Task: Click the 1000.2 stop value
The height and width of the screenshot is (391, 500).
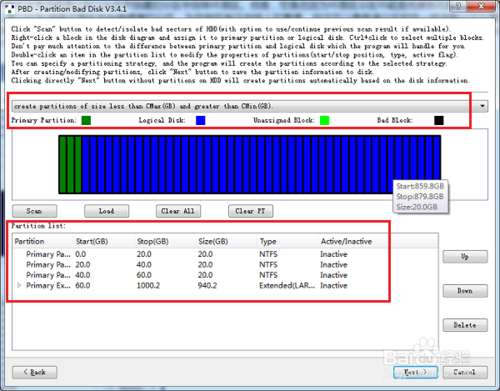Action: pos(148,285)
